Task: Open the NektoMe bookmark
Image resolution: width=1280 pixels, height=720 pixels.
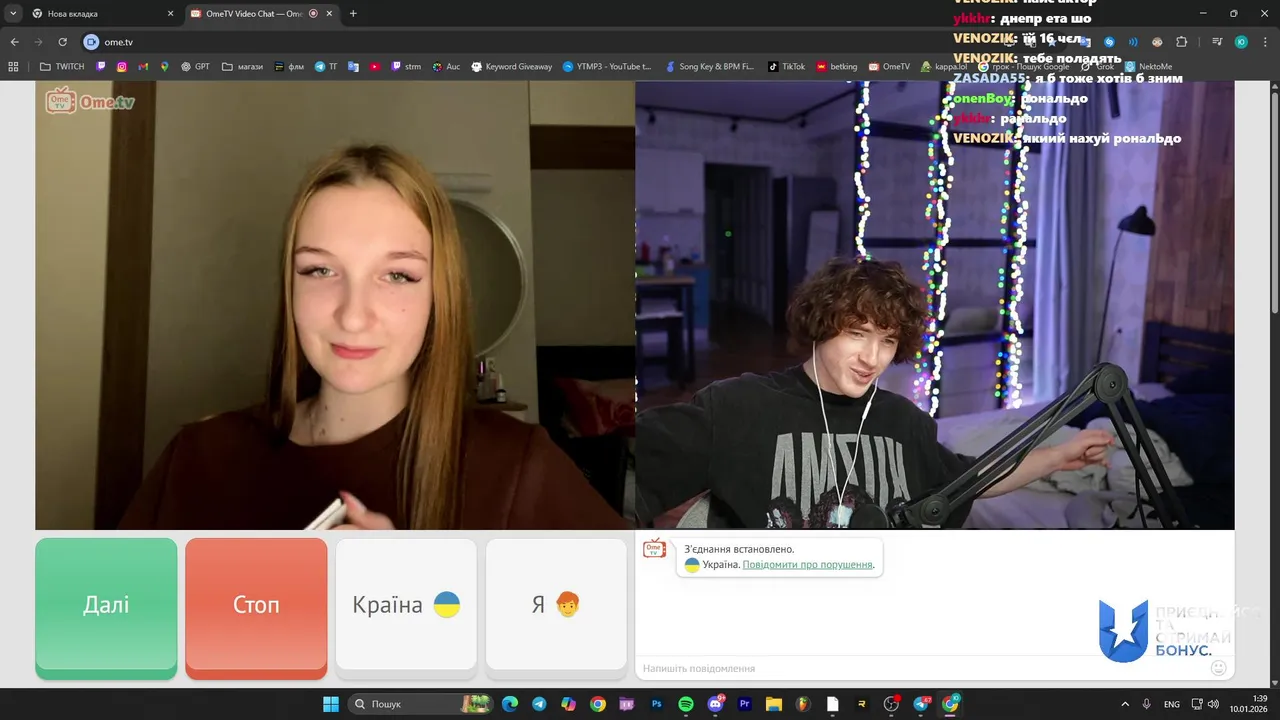Action: click(x=1148, y=67)
